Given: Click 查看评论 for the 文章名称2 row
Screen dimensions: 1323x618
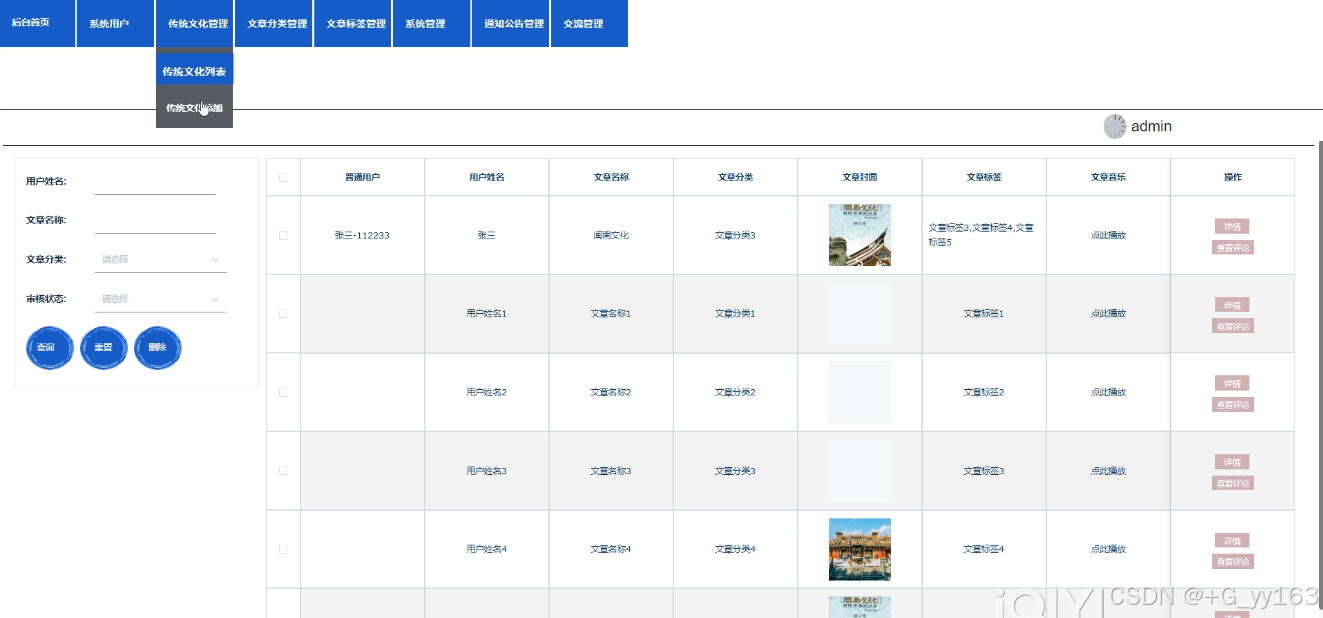Looking at the screenshot, I should [1232, 405].
